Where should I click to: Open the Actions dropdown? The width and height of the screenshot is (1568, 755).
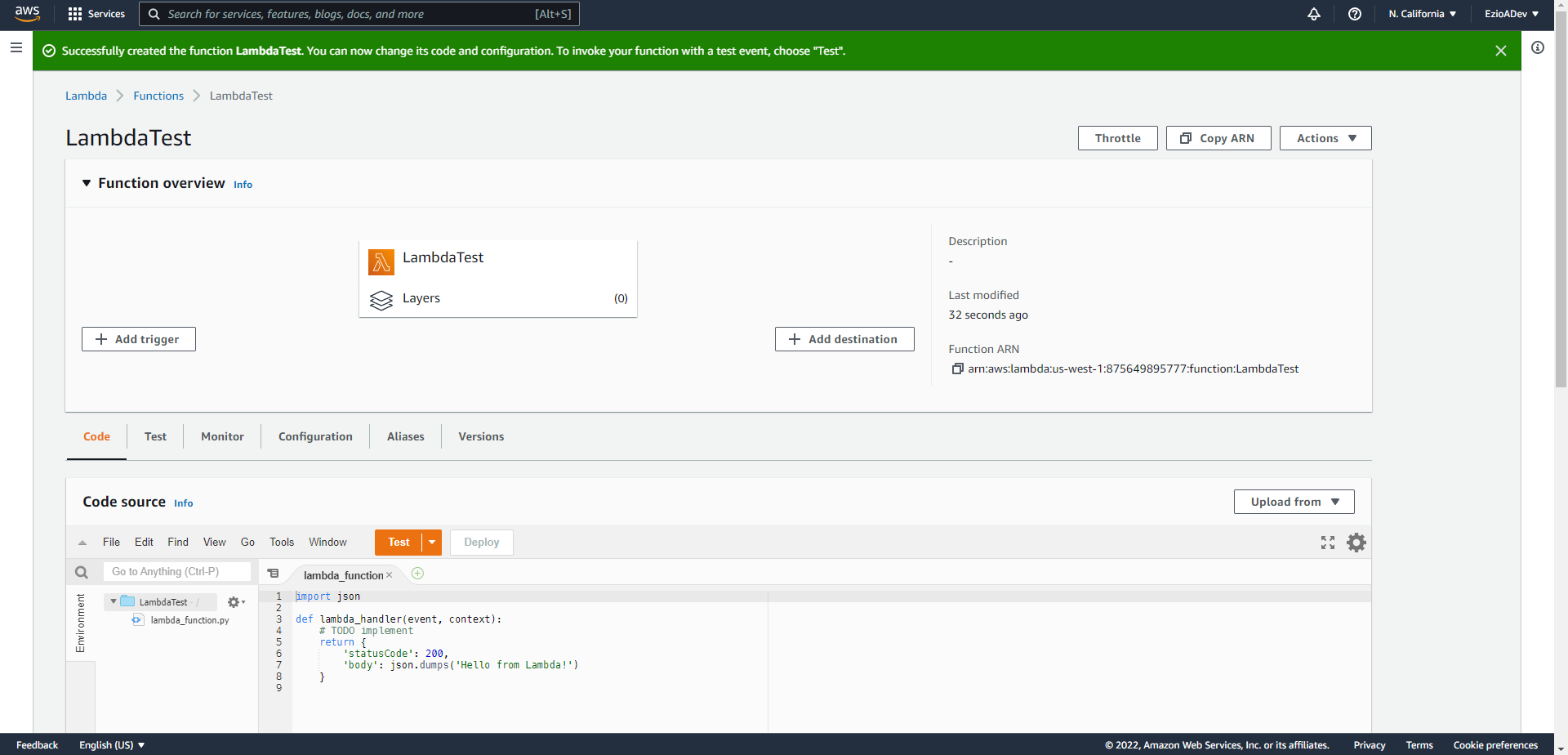coord(1325,138)
